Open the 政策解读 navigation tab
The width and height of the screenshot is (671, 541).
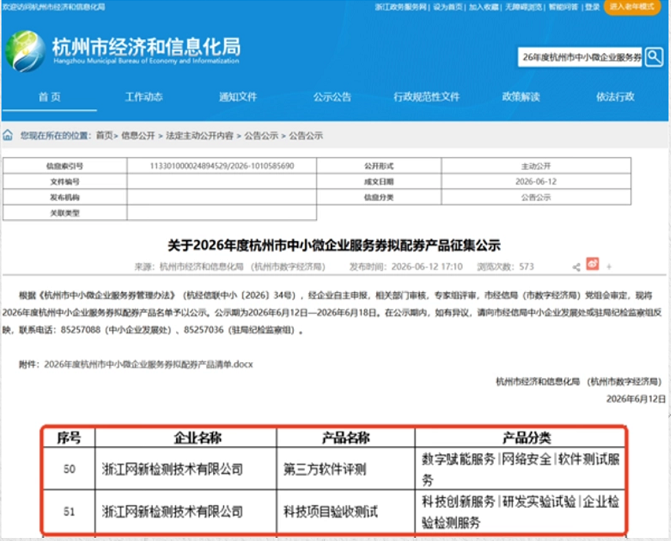pos(521,97)
